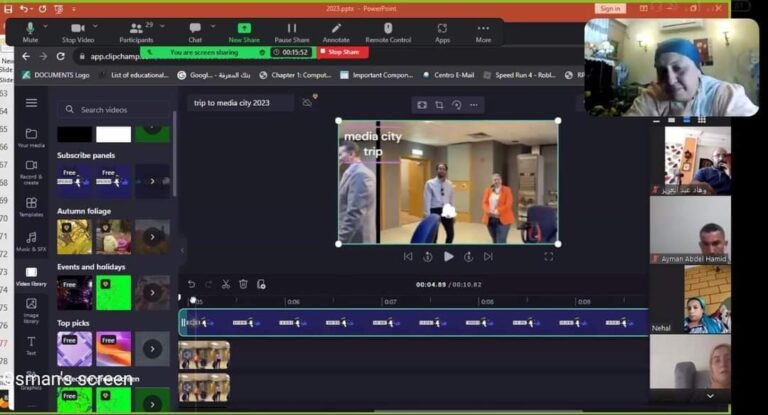The width and height of the screenshot is (768, 415).
Task: Open the hamburger menu in Clipchamp sidebar
Action: pos(31,103)
